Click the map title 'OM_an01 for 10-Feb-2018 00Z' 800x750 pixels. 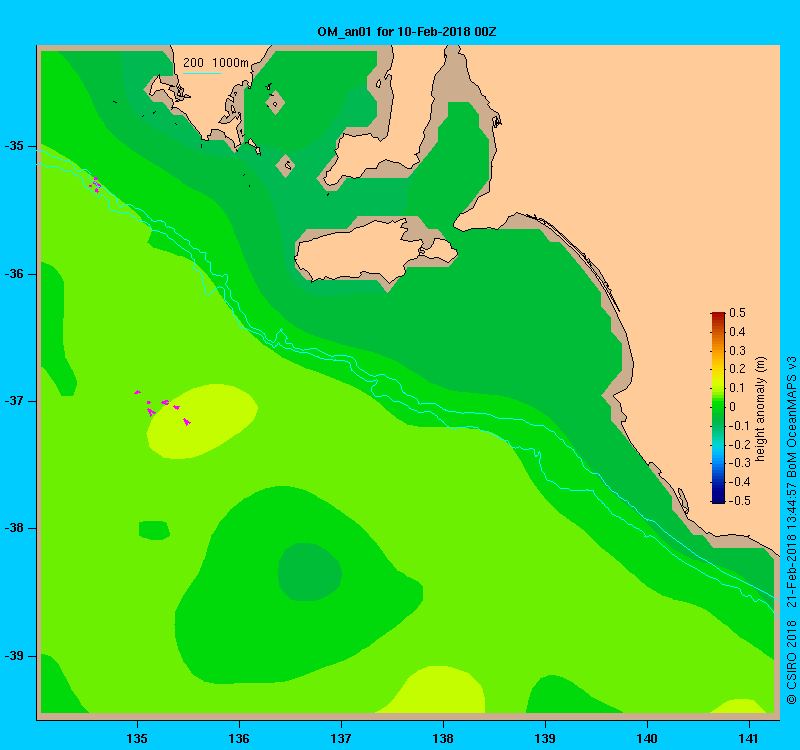click(x=407, y=32)
